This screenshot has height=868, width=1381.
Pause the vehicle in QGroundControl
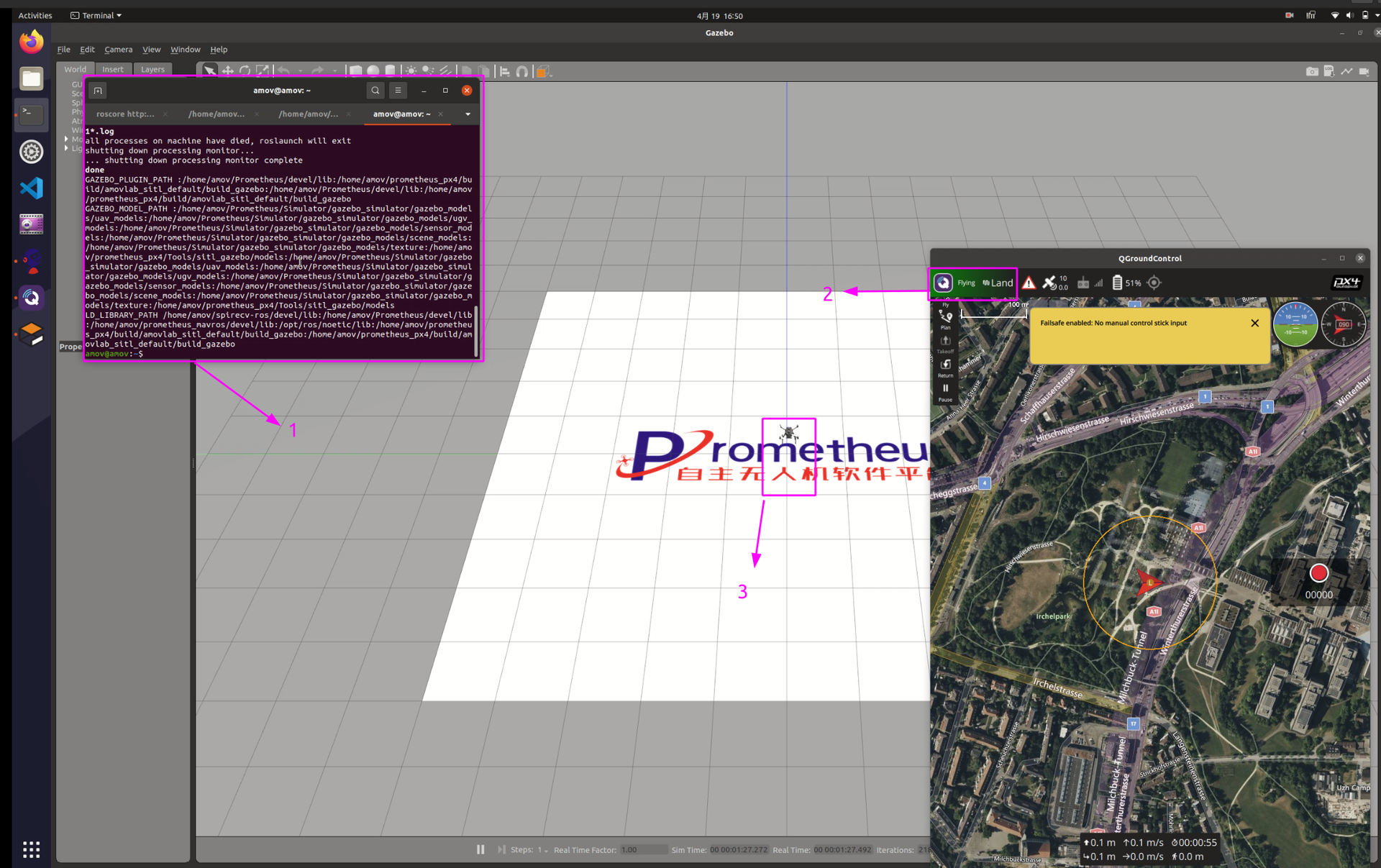945,393
